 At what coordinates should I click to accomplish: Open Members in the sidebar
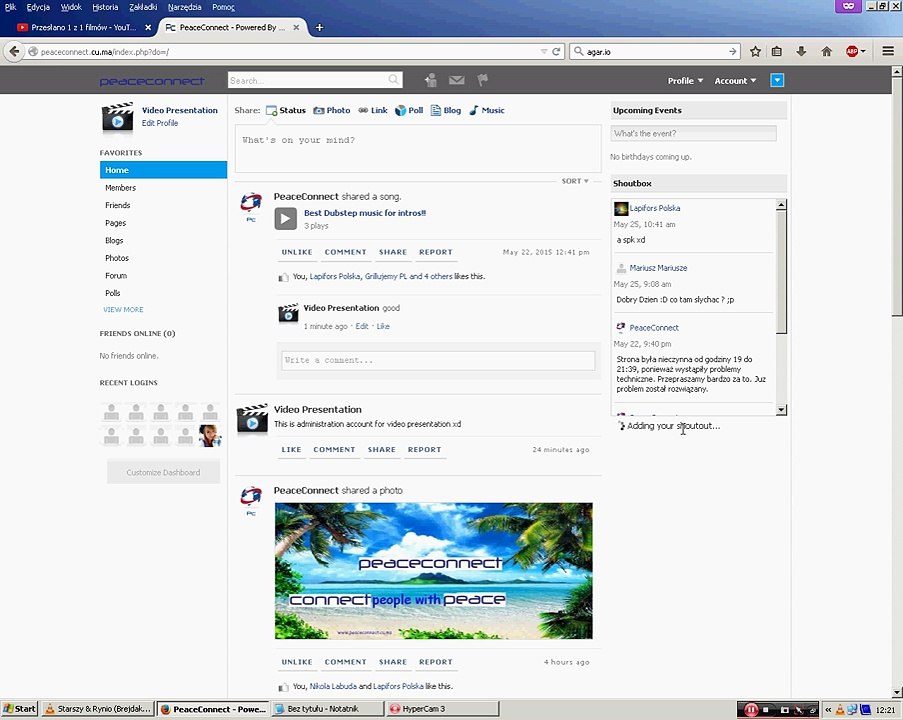(x=120, y=188)
